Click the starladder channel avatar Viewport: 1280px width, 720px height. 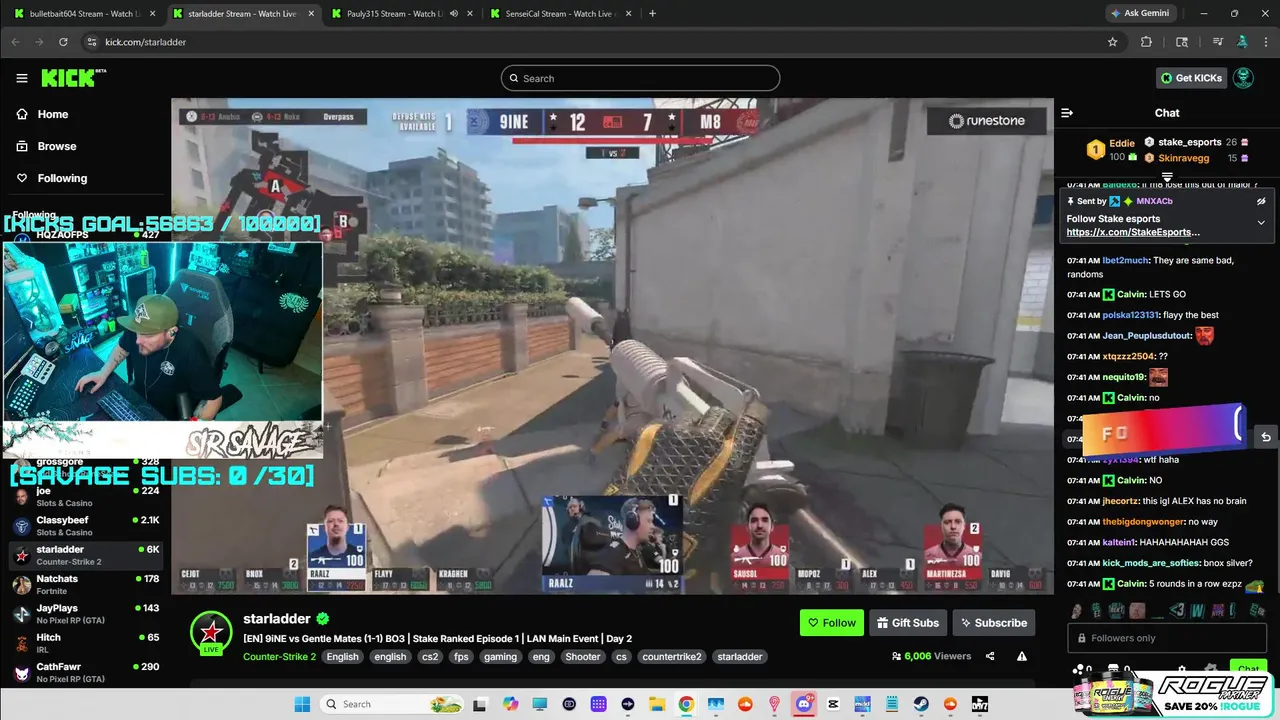pos(211,632)
